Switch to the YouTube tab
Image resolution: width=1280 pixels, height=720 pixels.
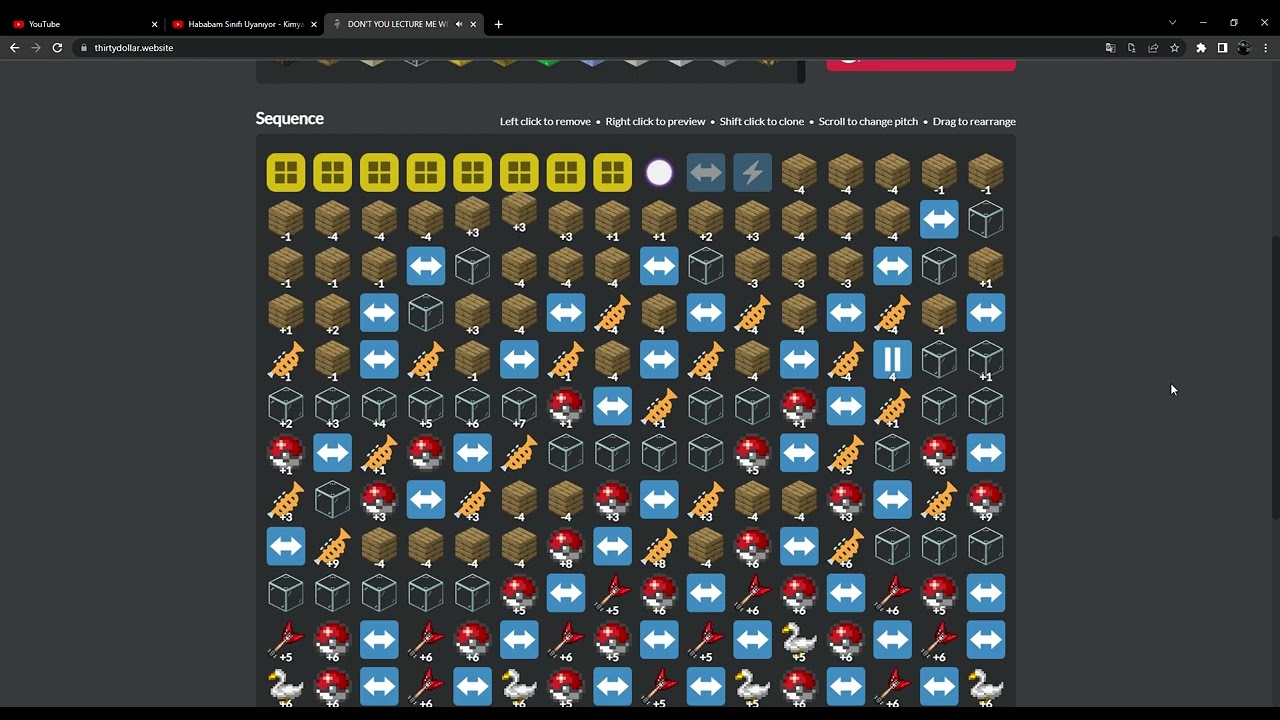click(85, 24)
